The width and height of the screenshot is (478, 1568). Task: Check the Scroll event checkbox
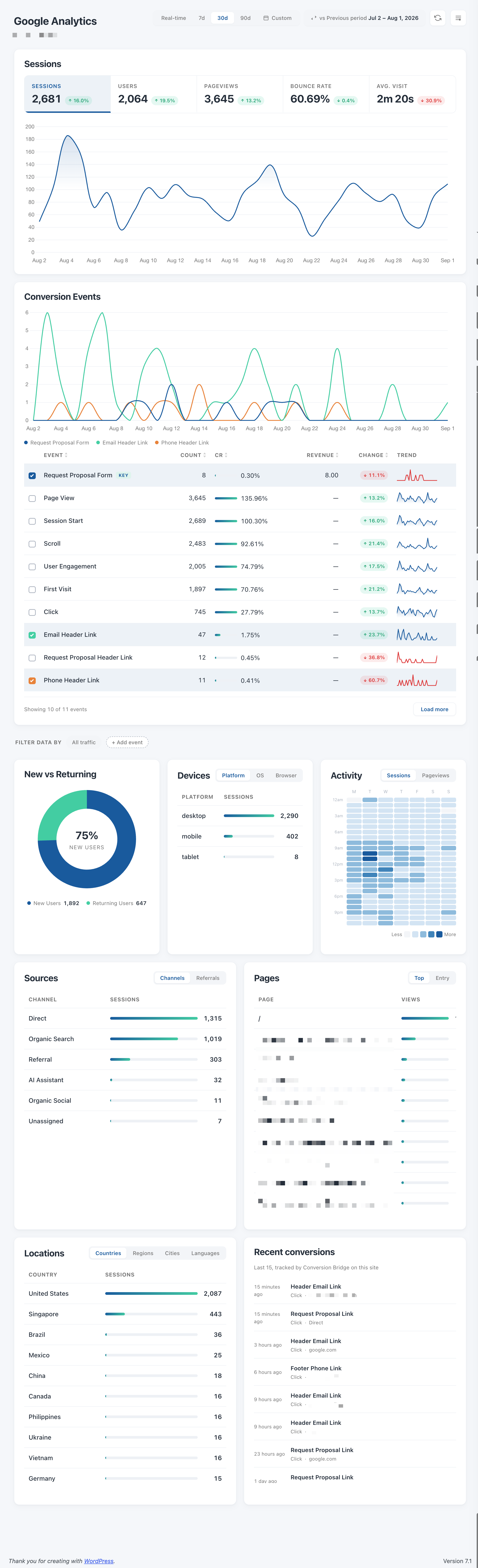pyautogui.click(x=32, y=544)
